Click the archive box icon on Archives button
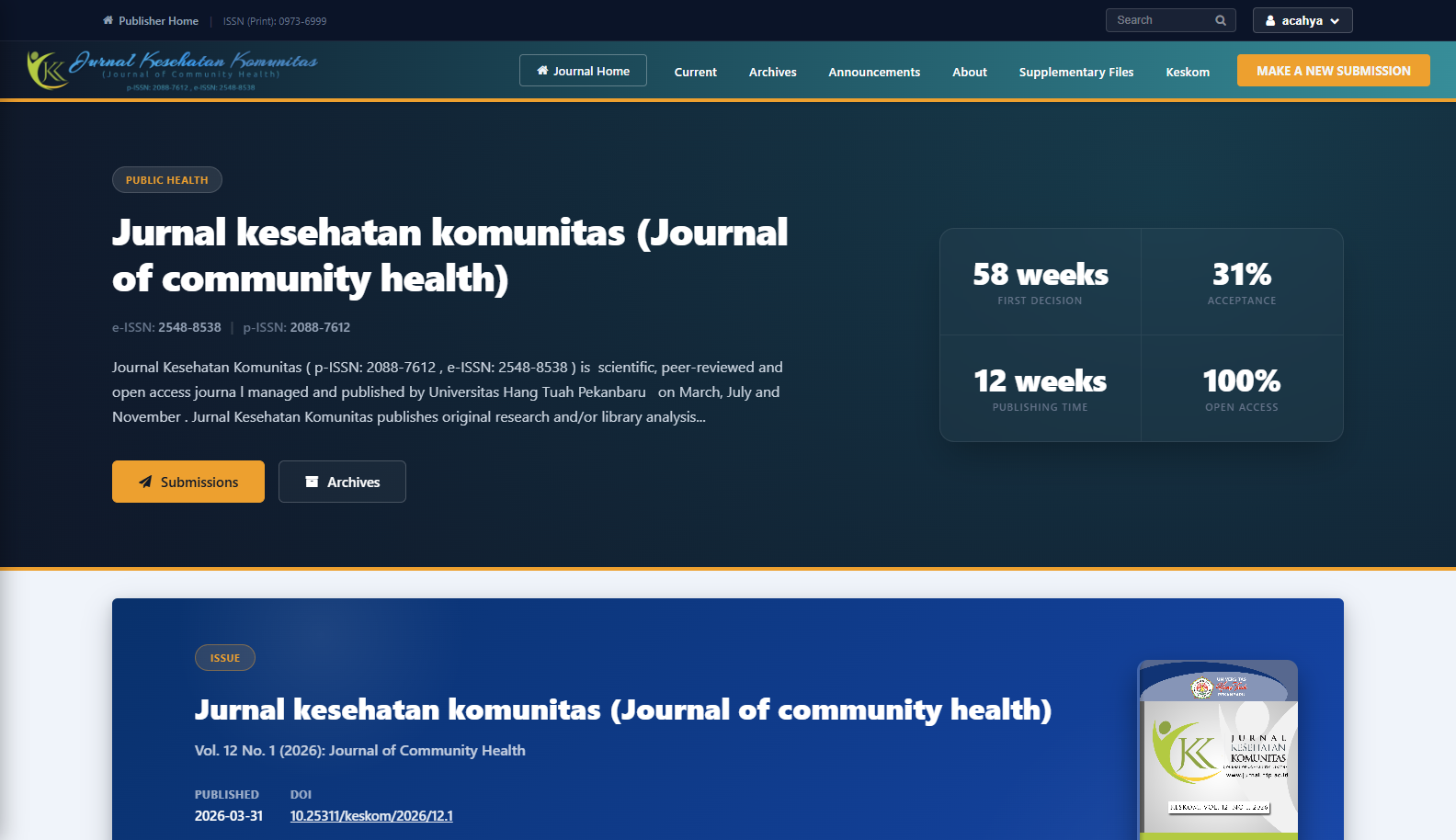 312,482
